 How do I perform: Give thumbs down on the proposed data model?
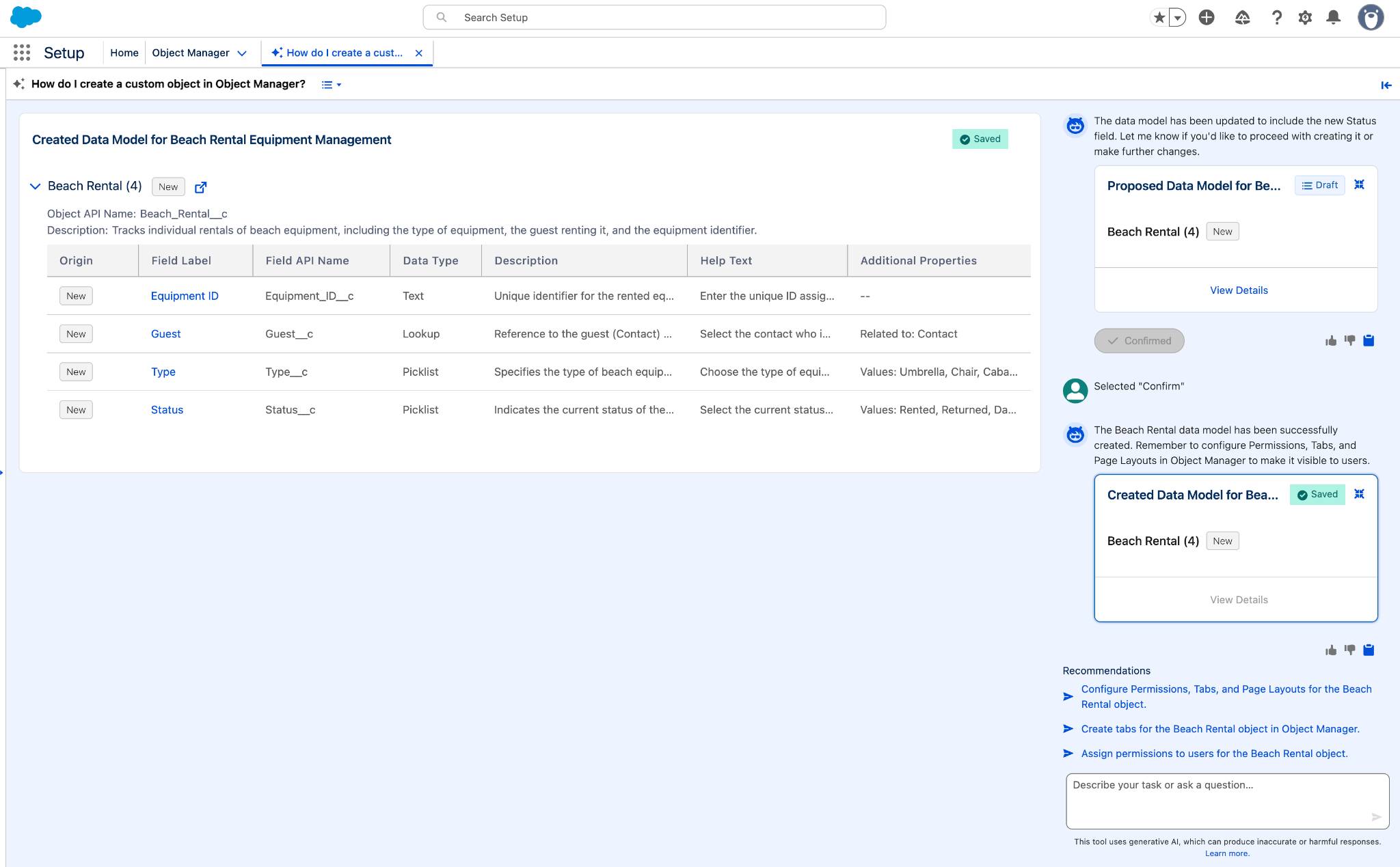1349,340
